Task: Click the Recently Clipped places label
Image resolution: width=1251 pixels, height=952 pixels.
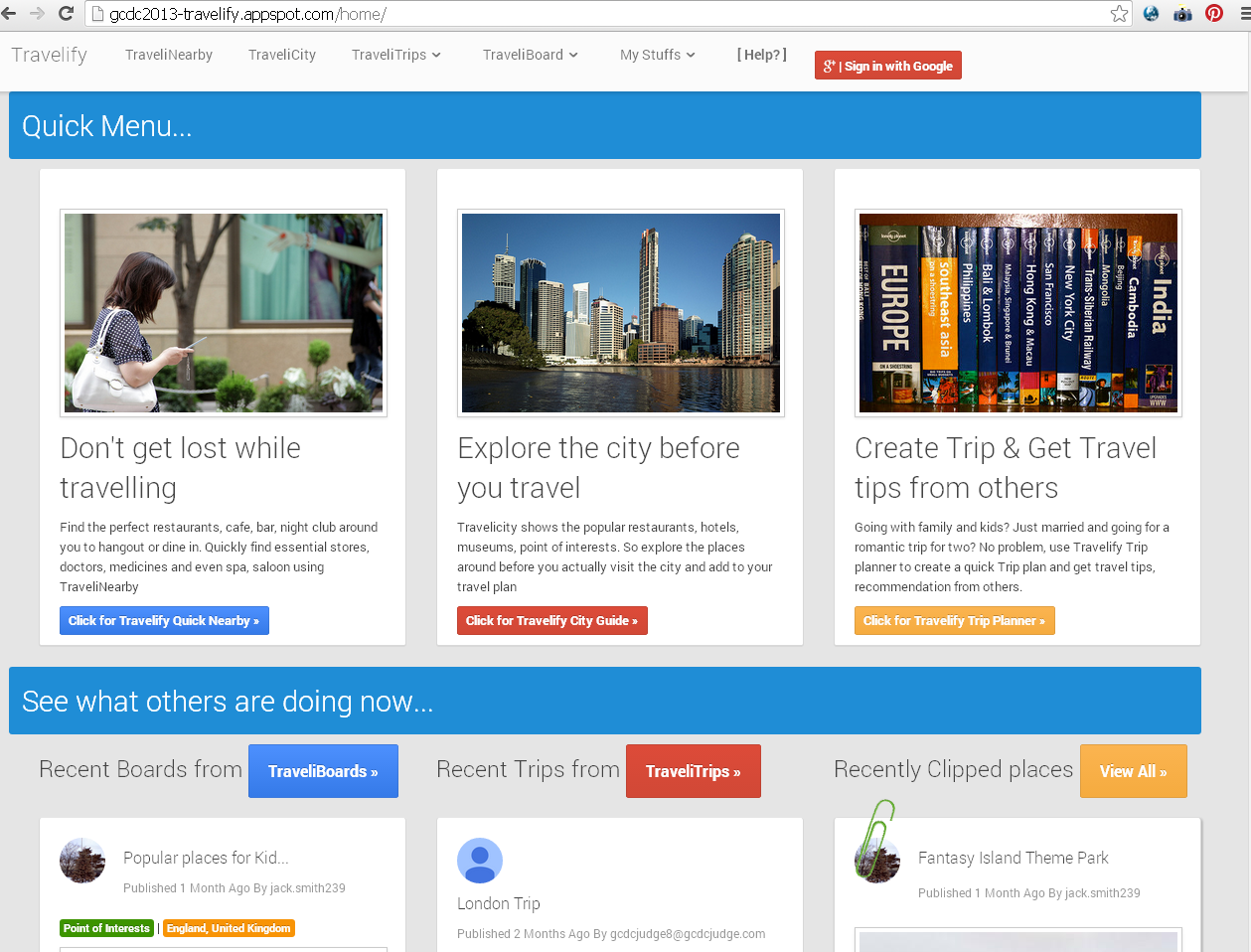Action: [954, 769]
